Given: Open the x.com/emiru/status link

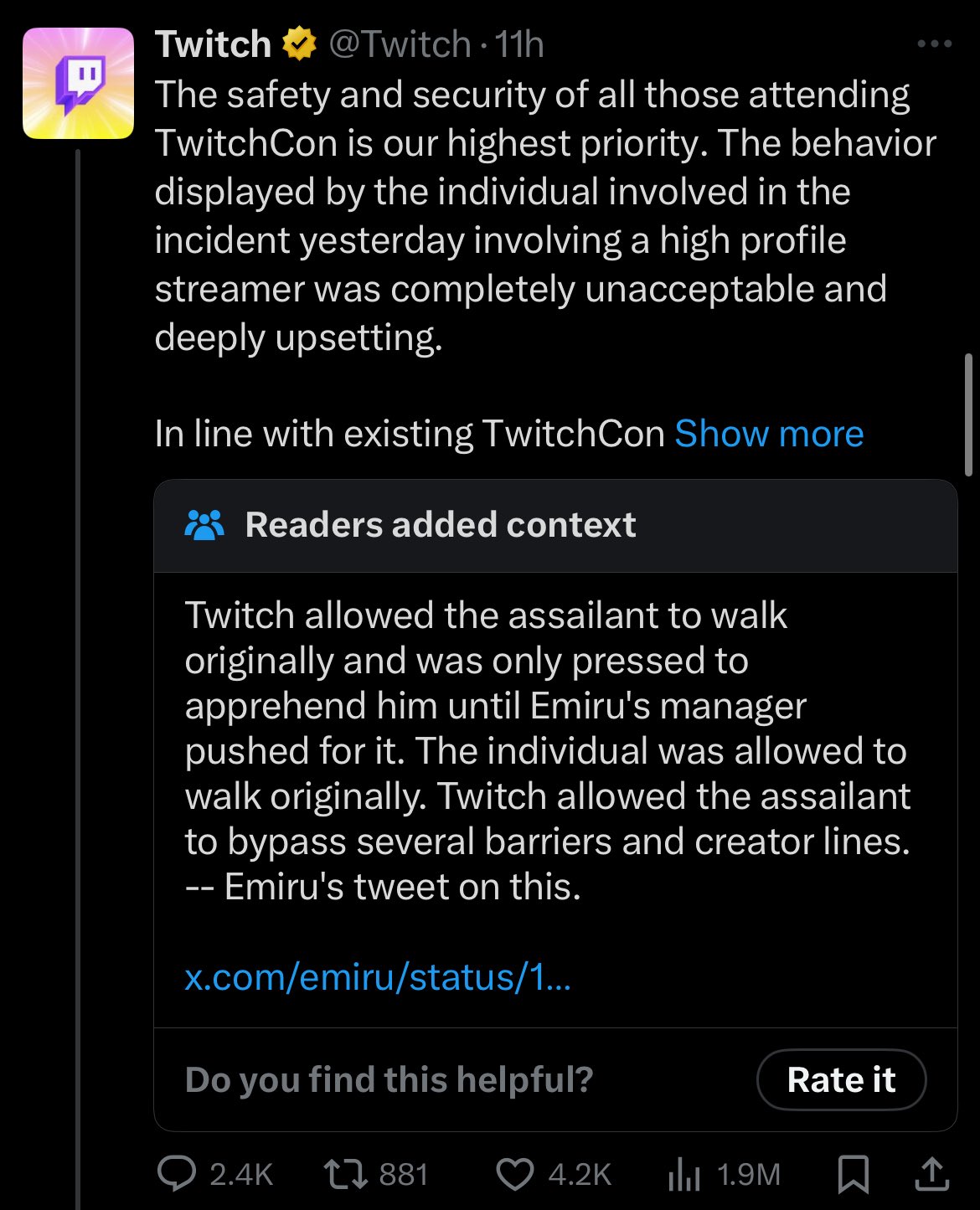Looking at the screenshot, I should pyautogui.click(x=378, y=977).
